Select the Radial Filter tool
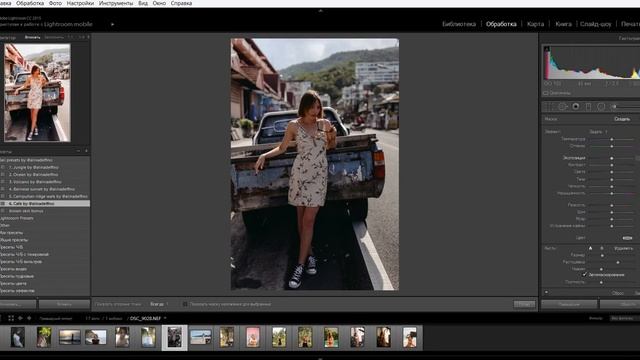 click(x=601, y=107)
